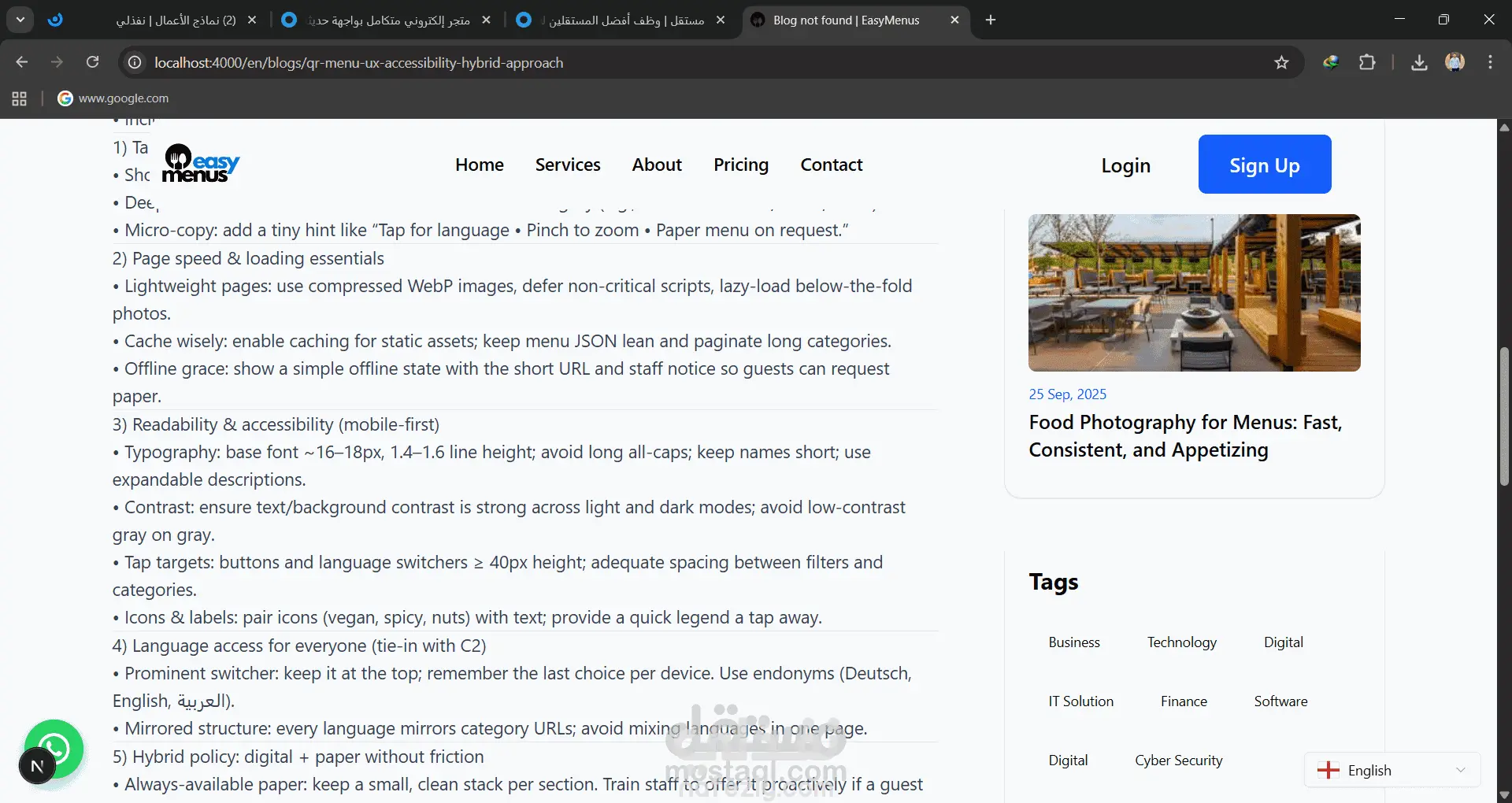Viewport: 1512px width, 803px height.
Task: Open the Pricing nav menu item
Action: coord(741,165)
